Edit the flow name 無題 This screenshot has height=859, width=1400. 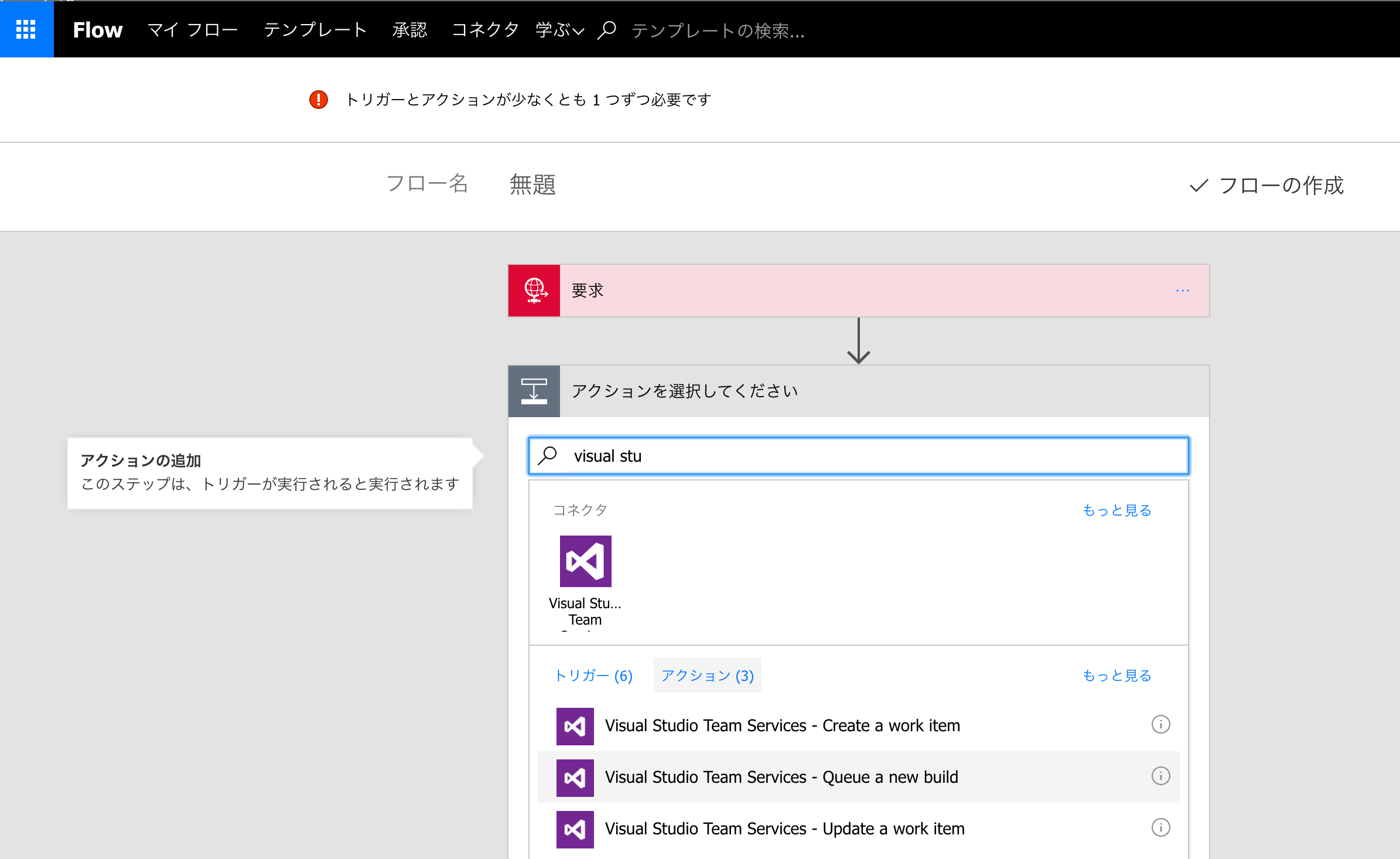(532, 185)
